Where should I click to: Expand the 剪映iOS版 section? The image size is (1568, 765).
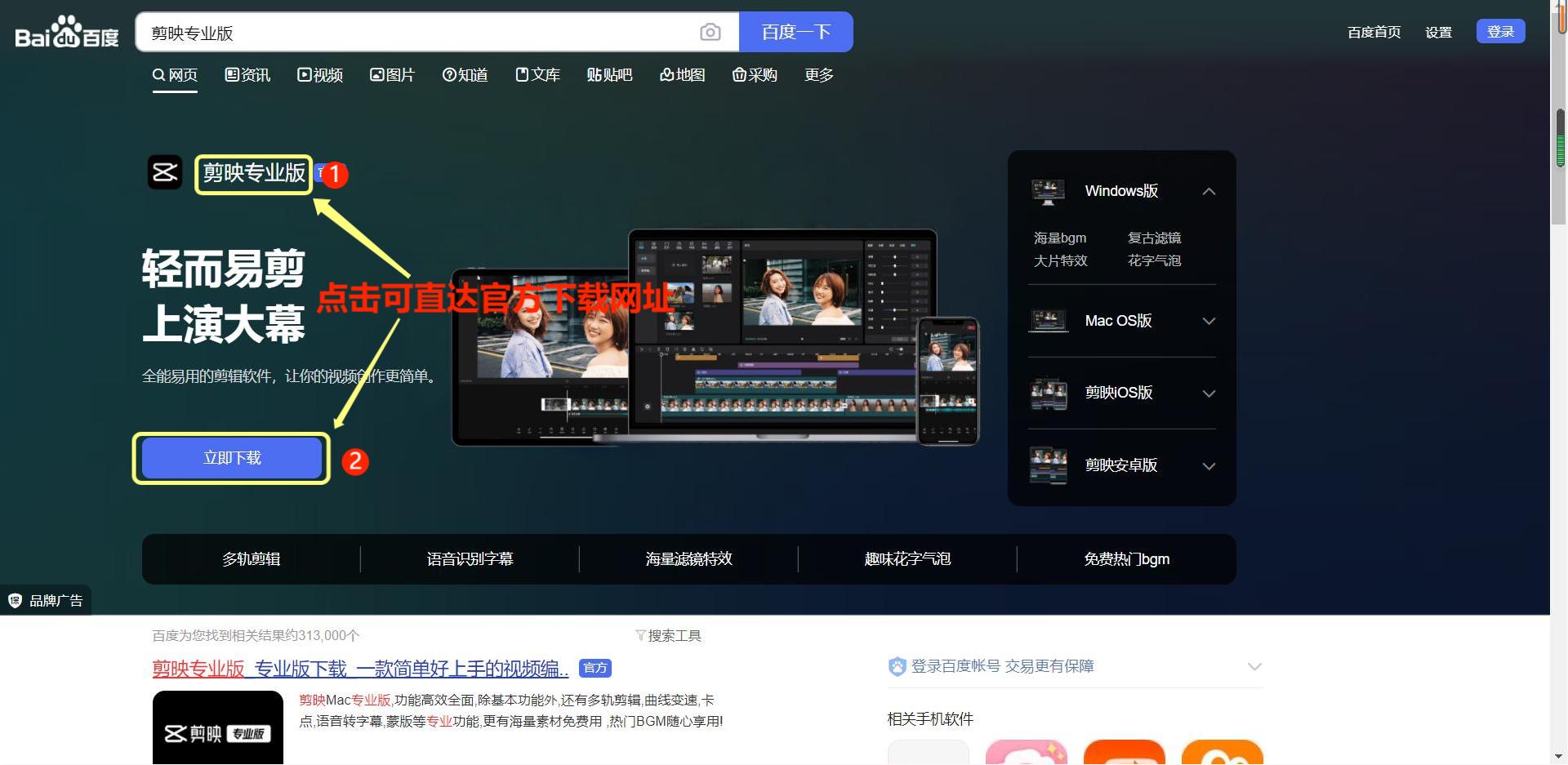tap(1209, 393)
